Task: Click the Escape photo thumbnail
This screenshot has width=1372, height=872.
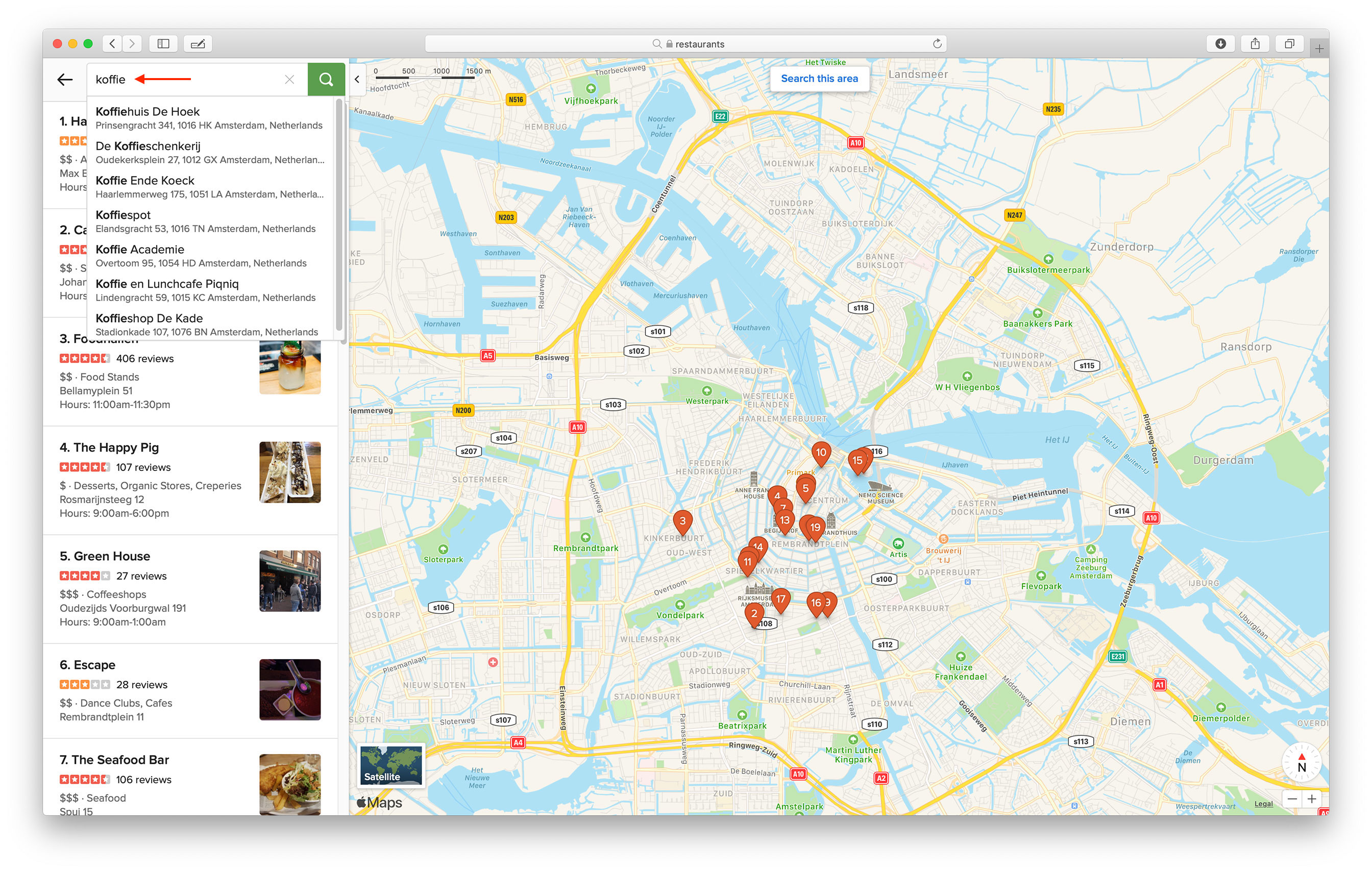Action: click(x=290, y=690)
